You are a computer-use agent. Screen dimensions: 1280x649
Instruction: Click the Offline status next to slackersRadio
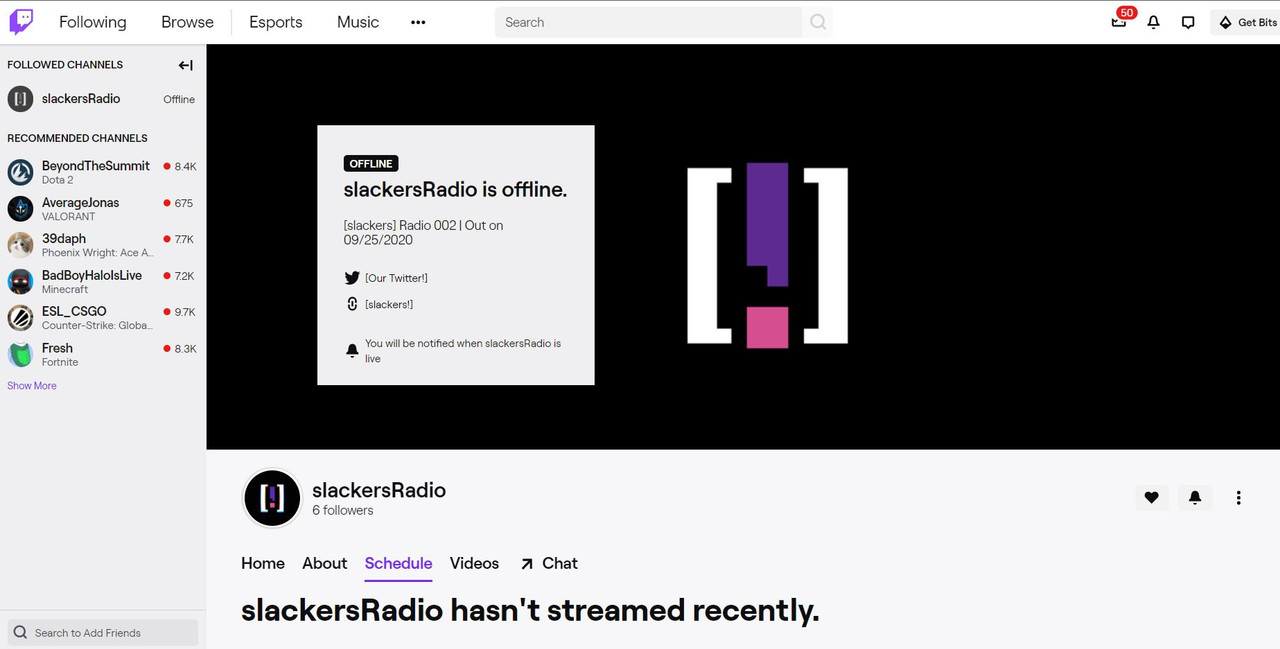tap(179, 99)
